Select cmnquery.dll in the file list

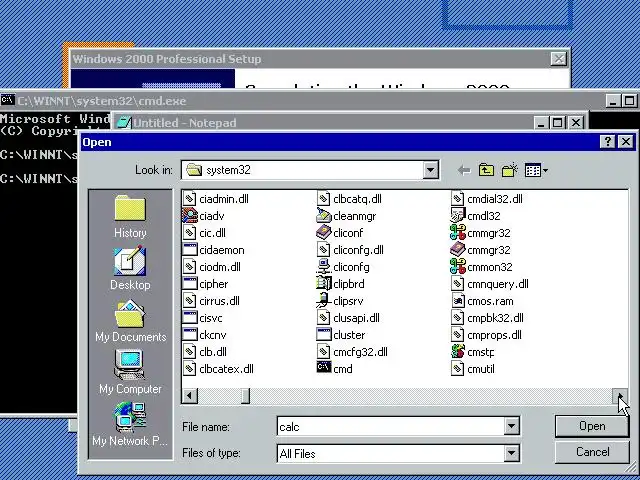(x=490, y=284)
